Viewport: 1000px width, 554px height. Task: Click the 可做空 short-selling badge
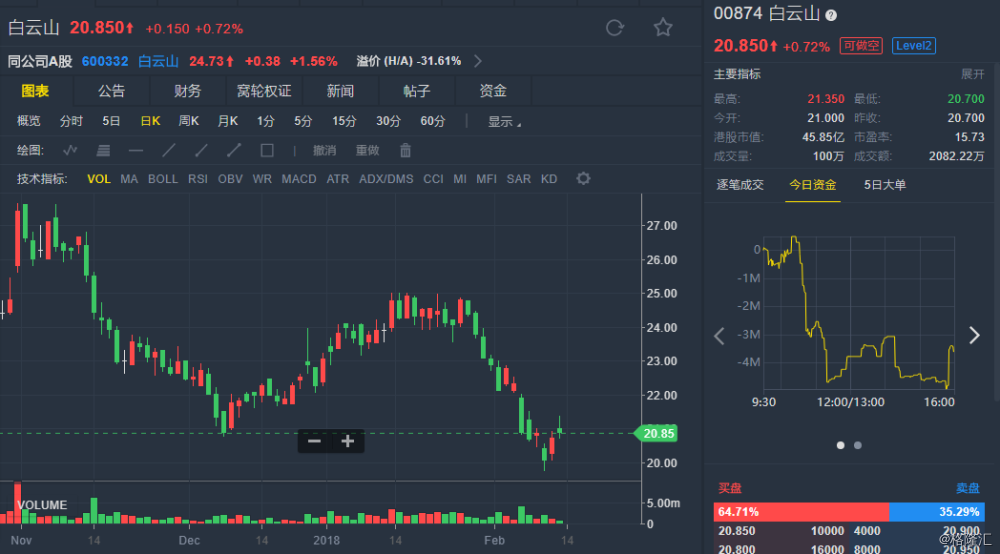860,46
